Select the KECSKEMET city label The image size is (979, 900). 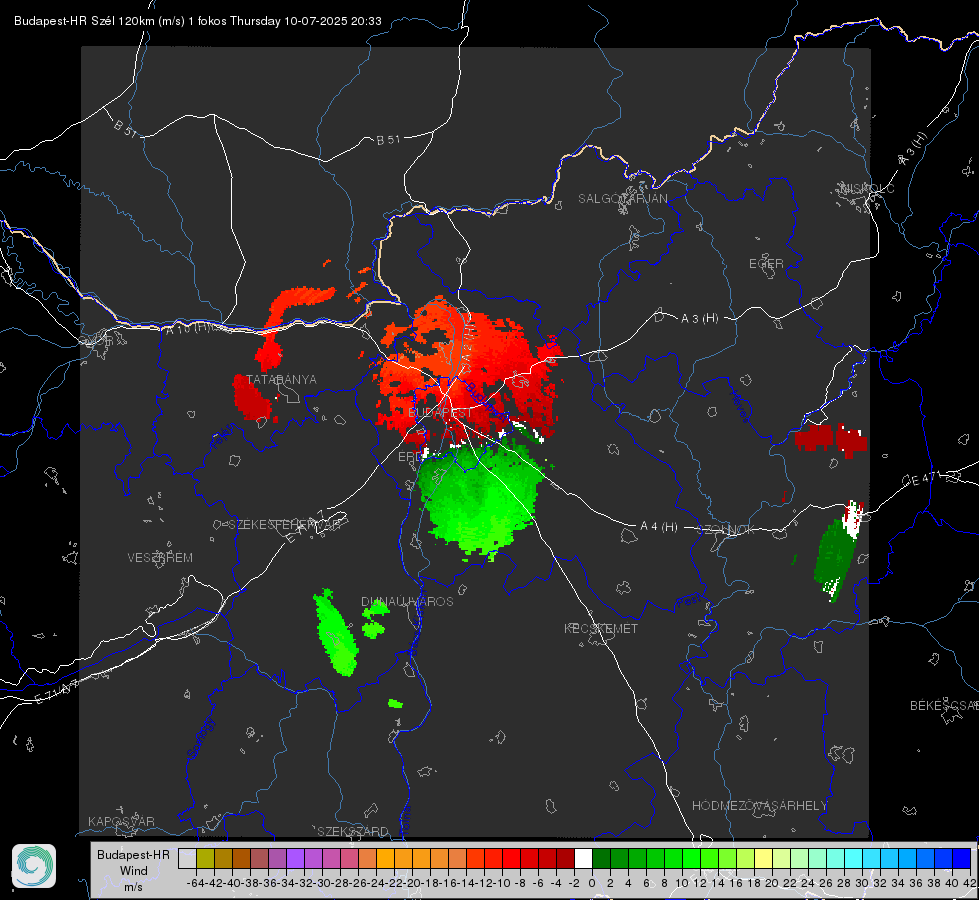point(601,628)
